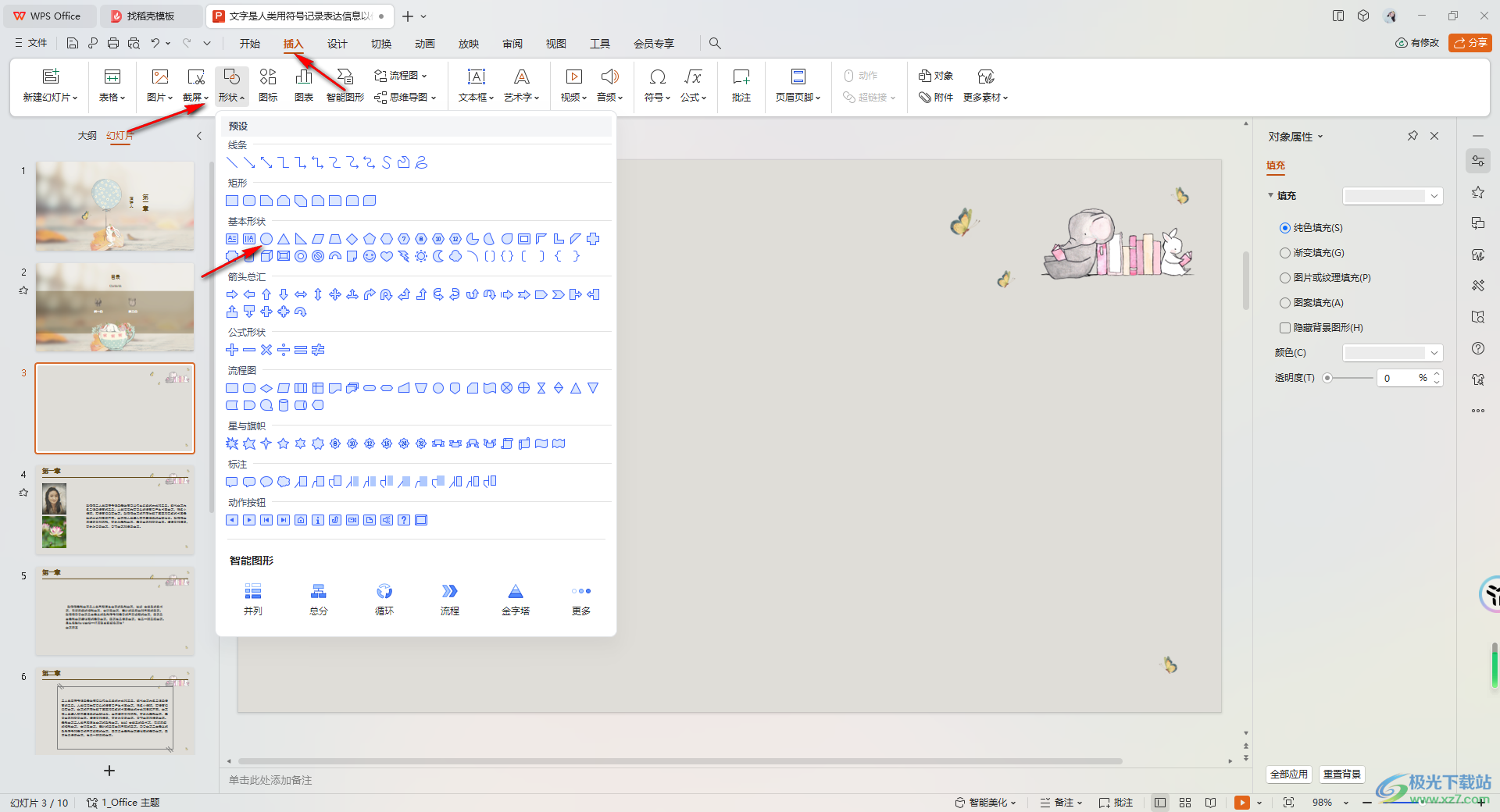Choose the 金字塔 smart graphic
Viewport: 1500px width, 812px height.
[x=516, y=600]
